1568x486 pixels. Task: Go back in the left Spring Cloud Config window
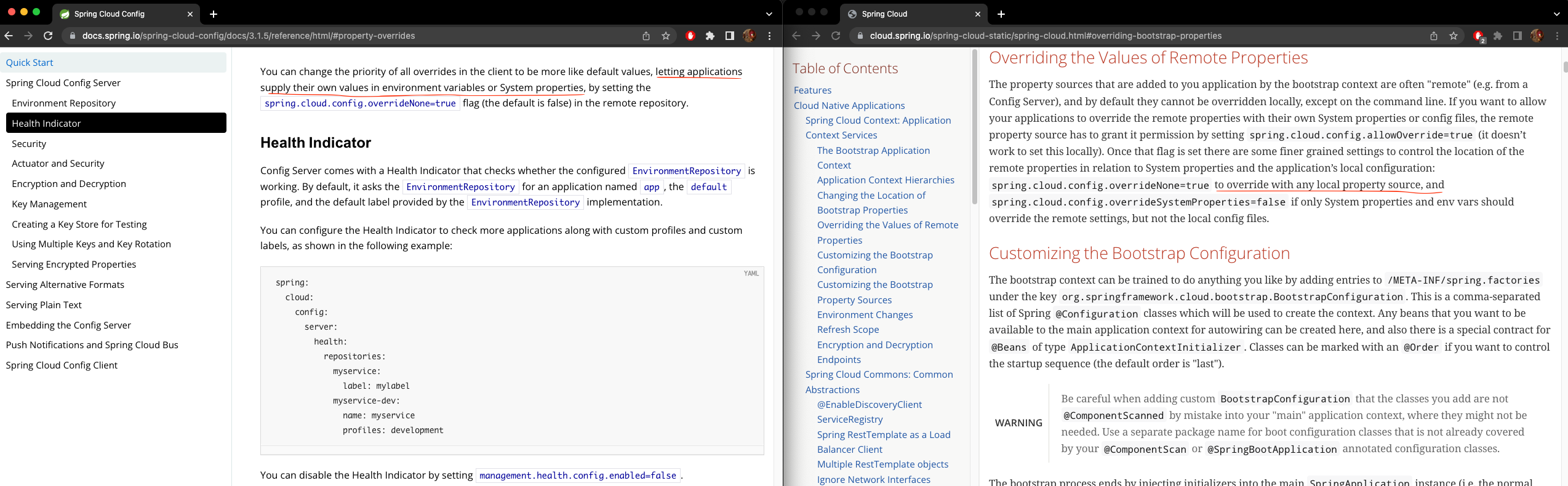pyautogui.click(x=9, y=36)
